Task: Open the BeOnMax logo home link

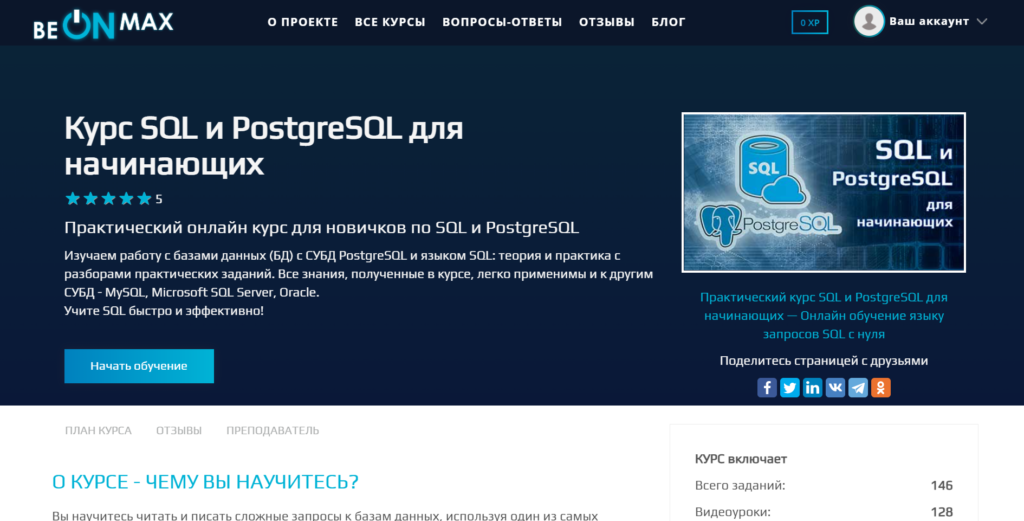Action: [103, 24]
